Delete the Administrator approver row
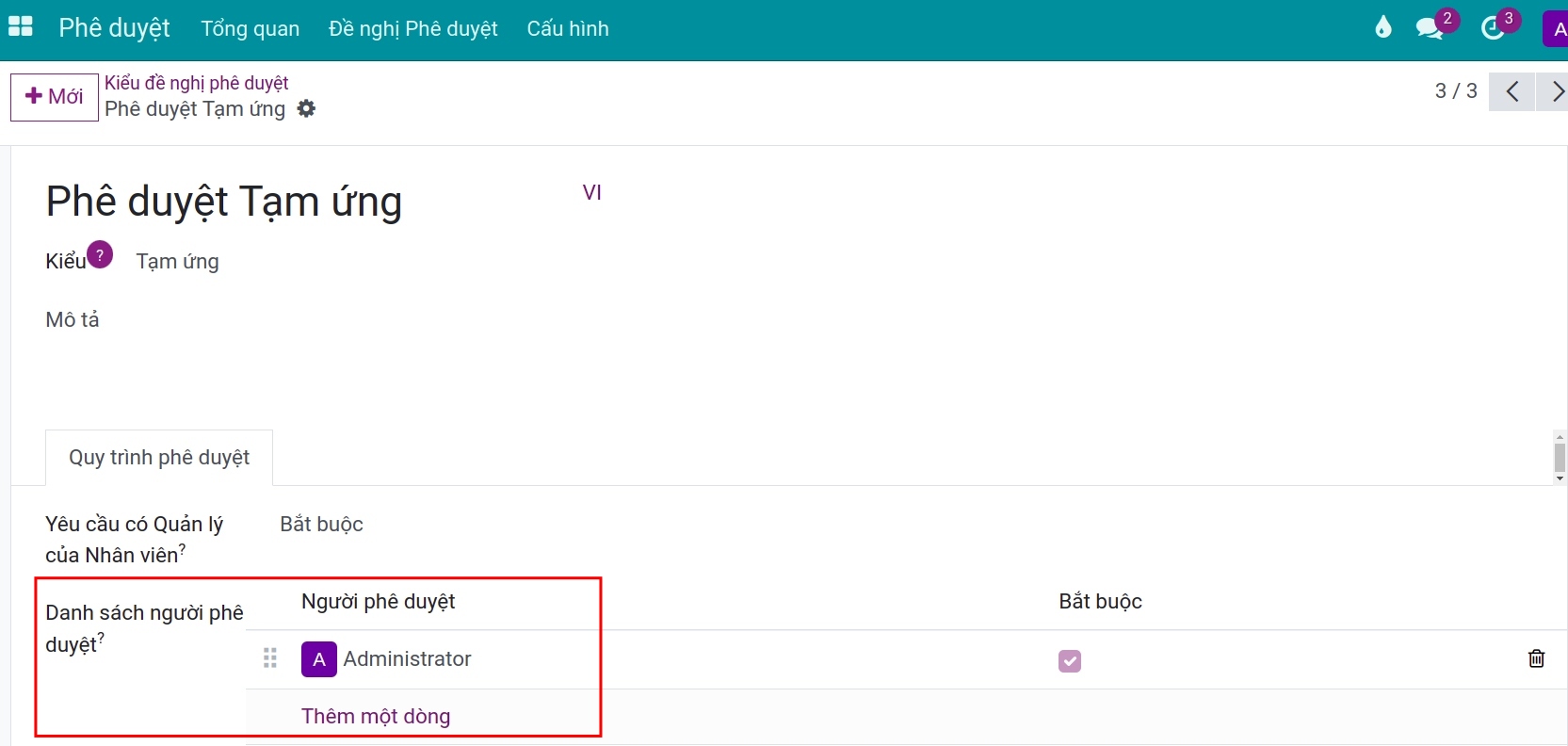Viewport: 1568px width, 746px height. tap(1536, 658)
